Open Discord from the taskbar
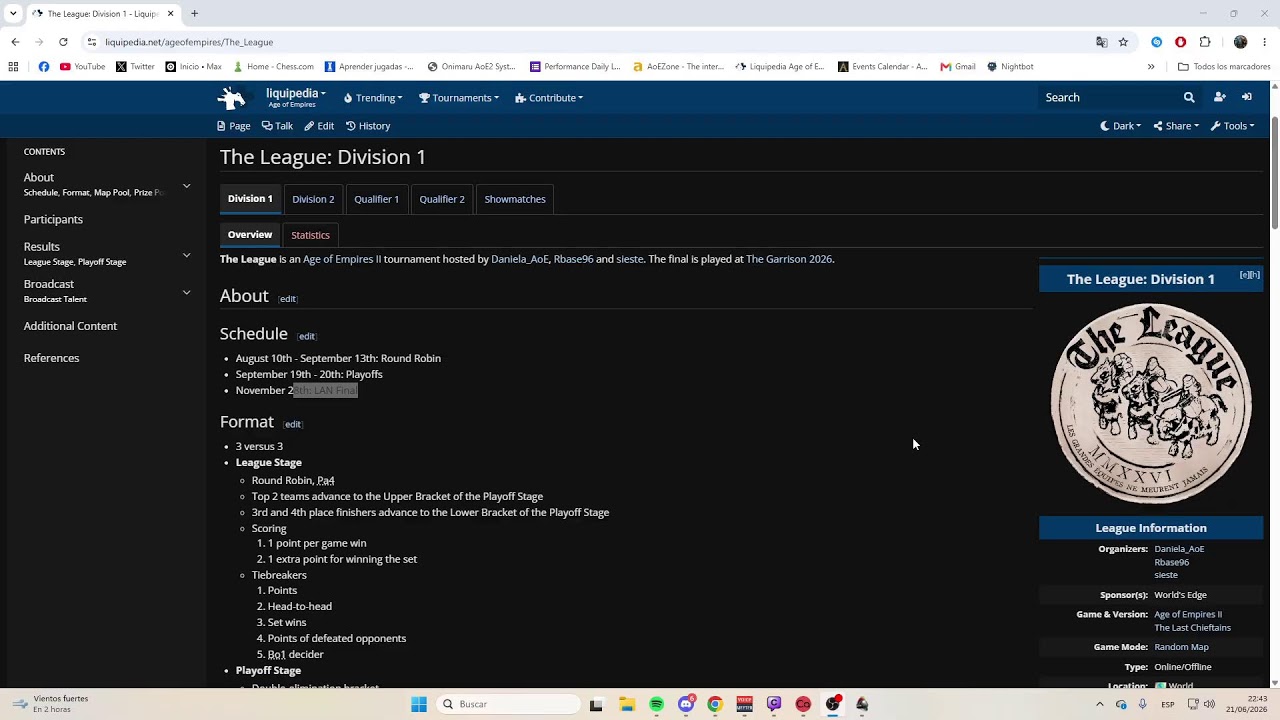1280x720 pixels. (x=686, y=704)
